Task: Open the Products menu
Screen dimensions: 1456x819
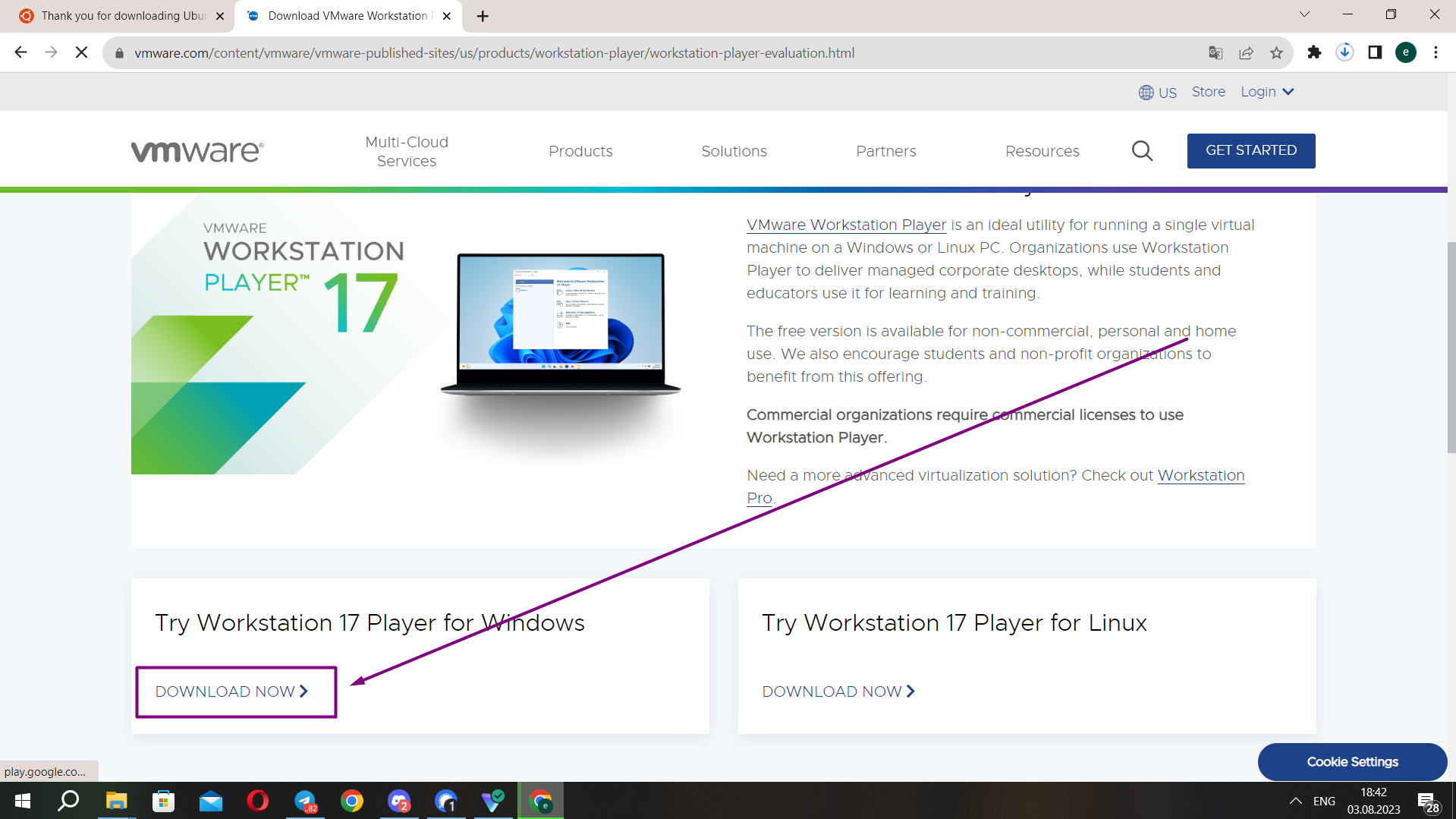Action: point(580,151)
